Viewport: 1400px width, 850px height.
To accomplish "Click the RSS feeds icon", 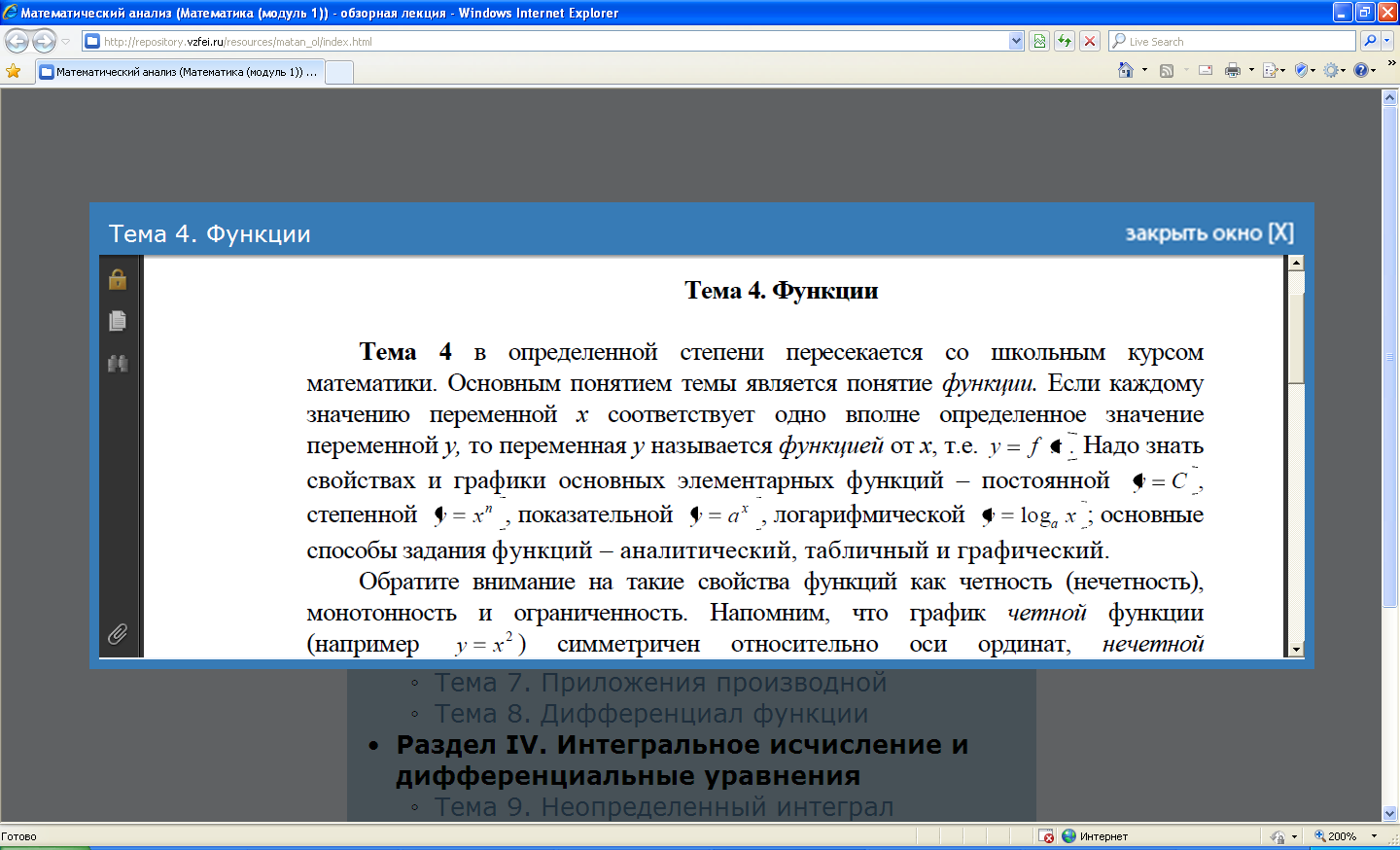I will click(1167, 70).
